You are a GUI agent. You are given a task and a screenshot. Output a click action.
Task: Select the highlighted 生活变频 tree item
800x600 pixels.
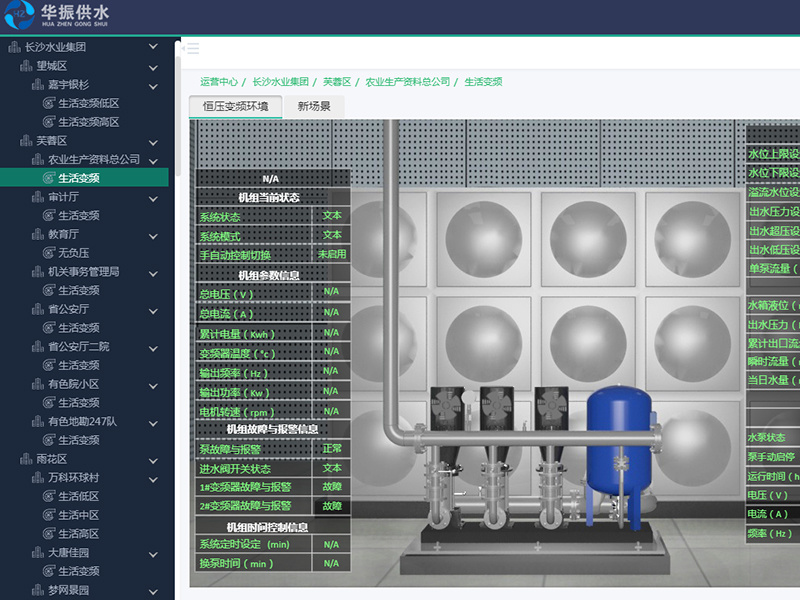tap(84, 178)
